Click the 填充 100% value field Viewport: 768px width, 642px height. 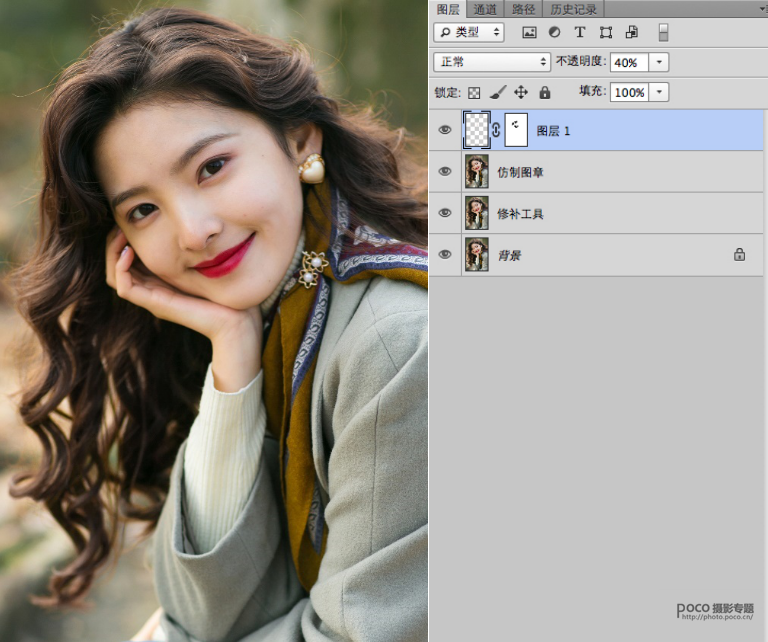[x=629, y=92]
